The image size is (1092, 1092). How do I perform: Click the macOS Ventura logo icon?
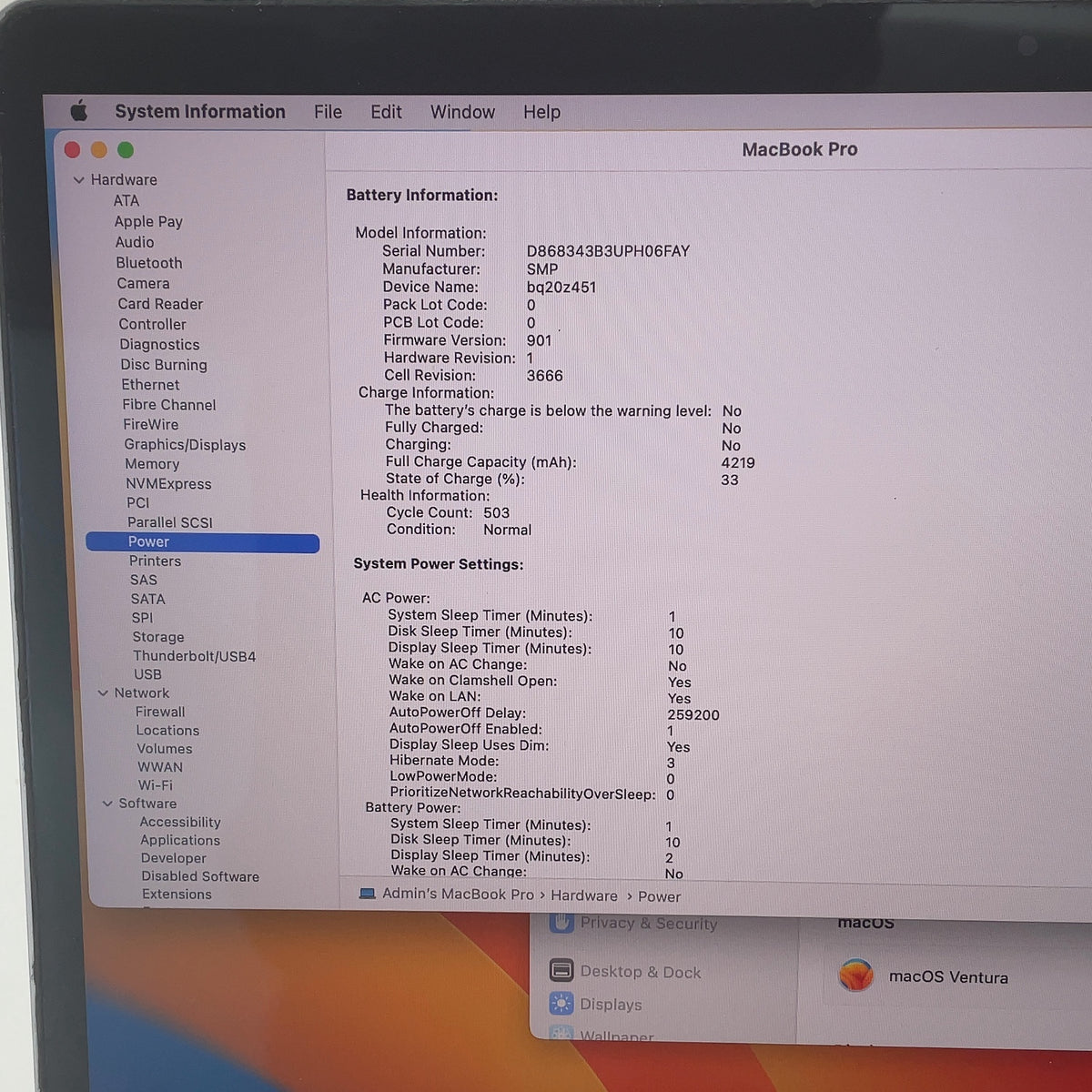[855, 976]
